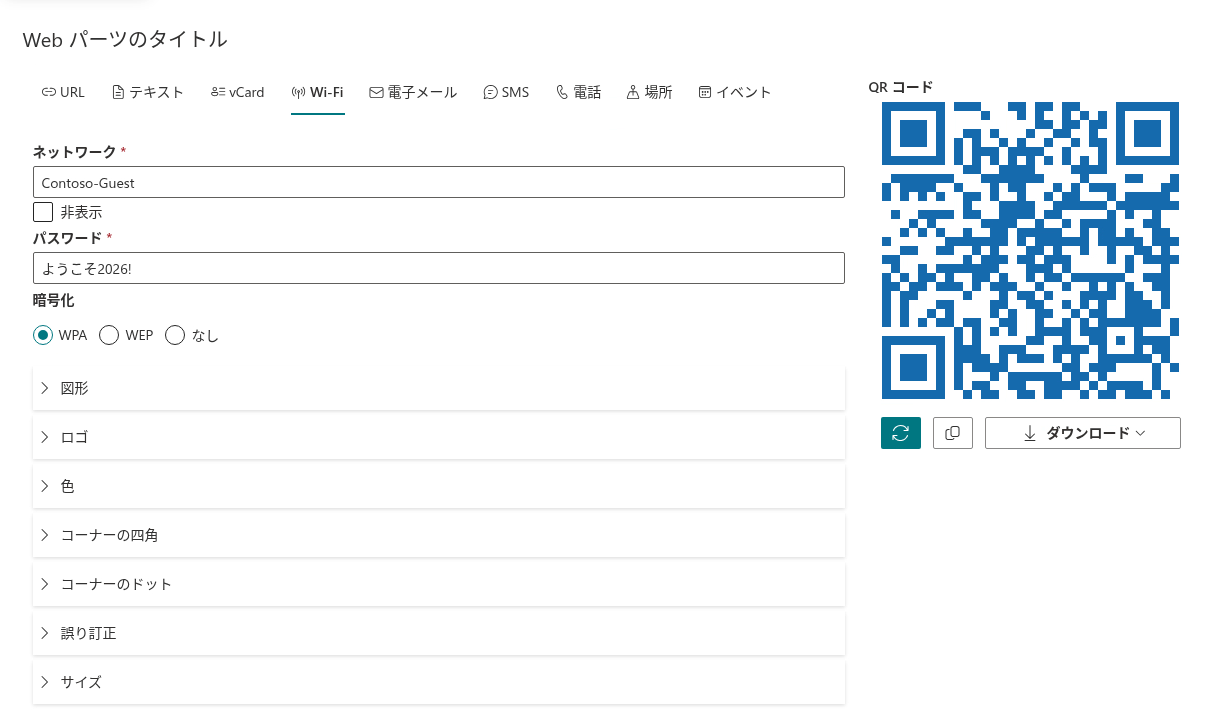Open the テキスト tab

pos(148,92)
